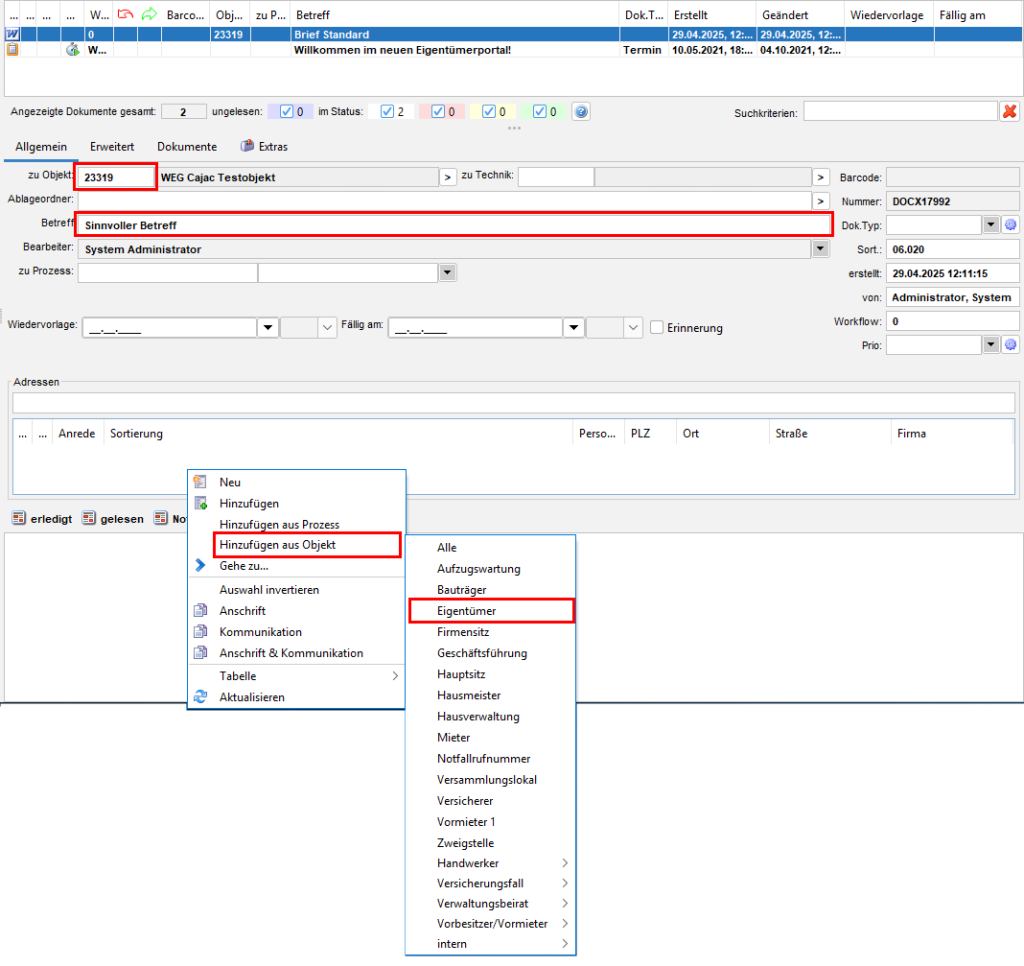This screenshot has width=1024, height=966.
Task: Open the Wiedervorlage date dropdown
Action: [267, 327]
